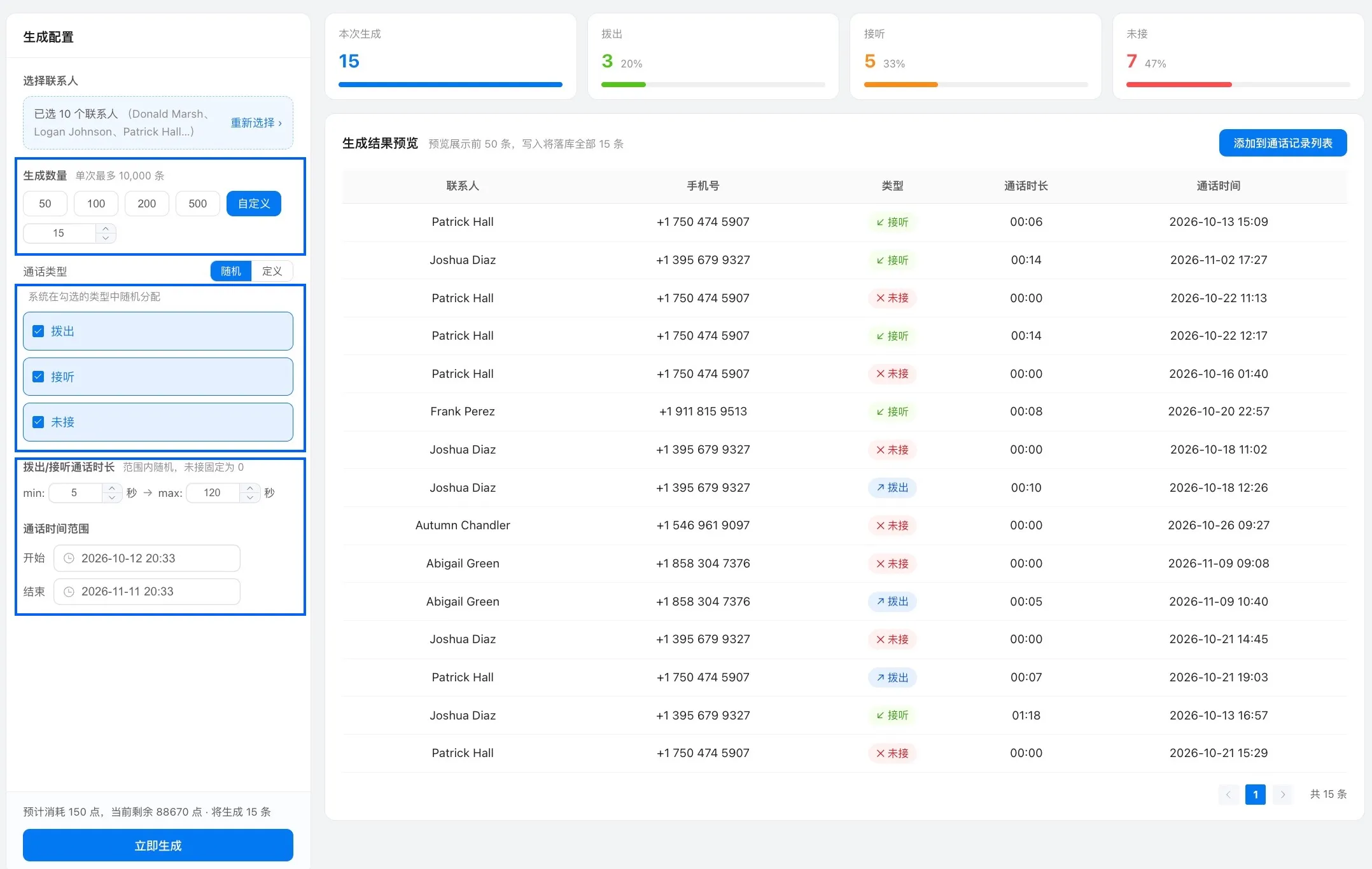Click 重新选择 to reselect contacts
The width and height of the screenshot is (1372, 869).
[x=256, y=123]
